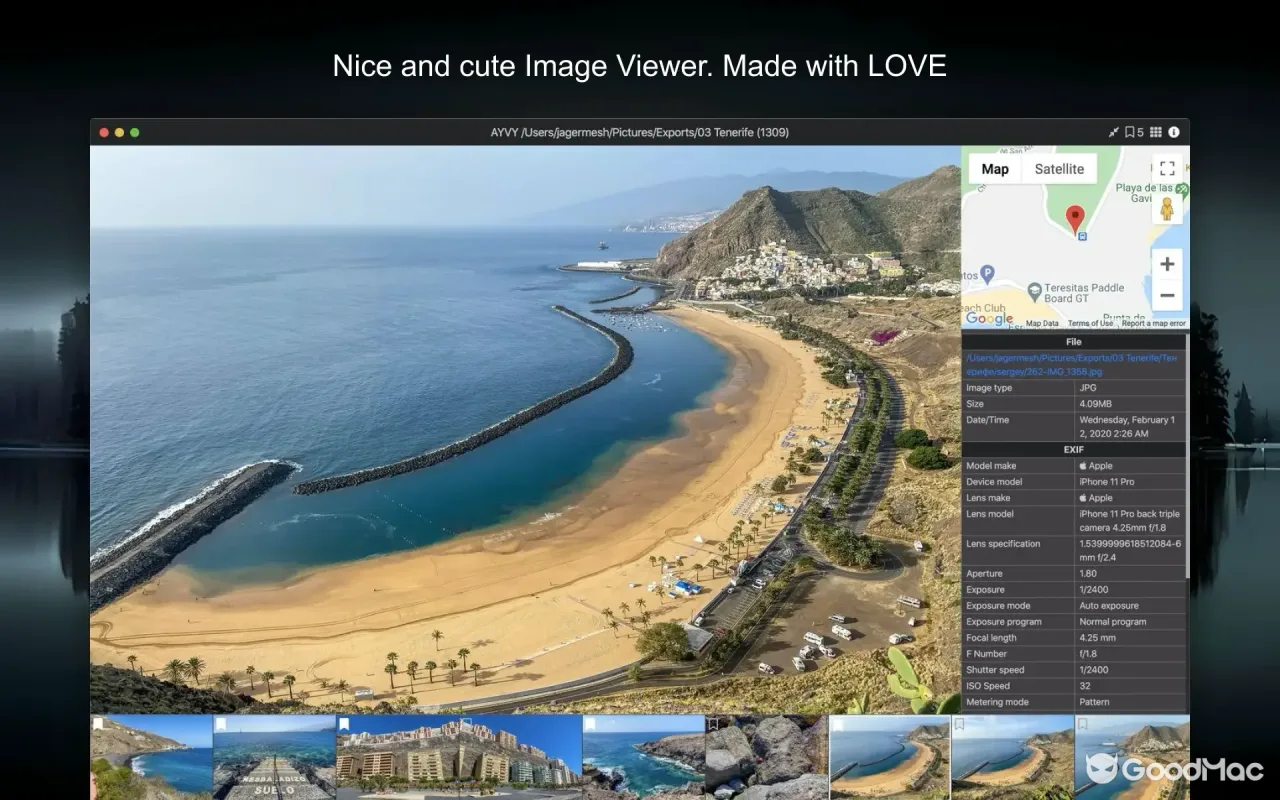Select the Image type value JPG
The height and width of the screenshot is (800, 1280).
(x=1088, y=388)
